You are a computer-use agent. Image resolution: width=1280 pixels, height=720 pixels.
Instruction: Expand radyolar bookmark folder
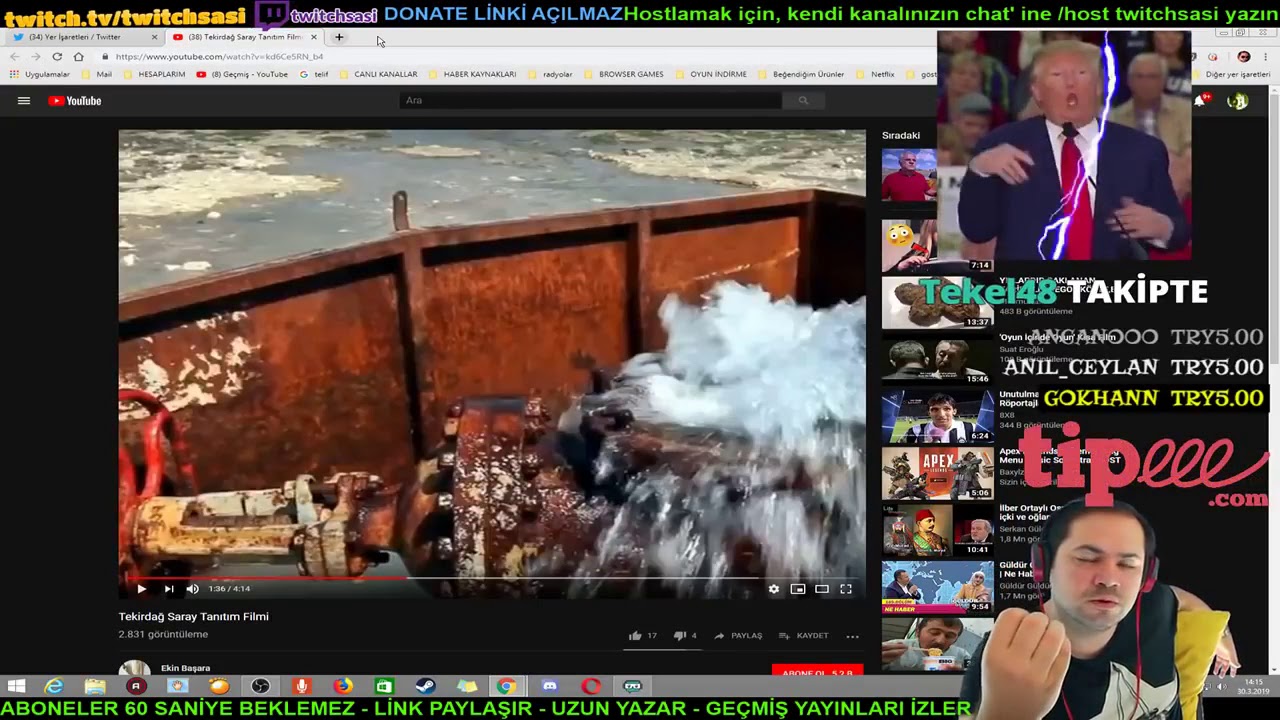pyautogui.click(x=550, y=74)
